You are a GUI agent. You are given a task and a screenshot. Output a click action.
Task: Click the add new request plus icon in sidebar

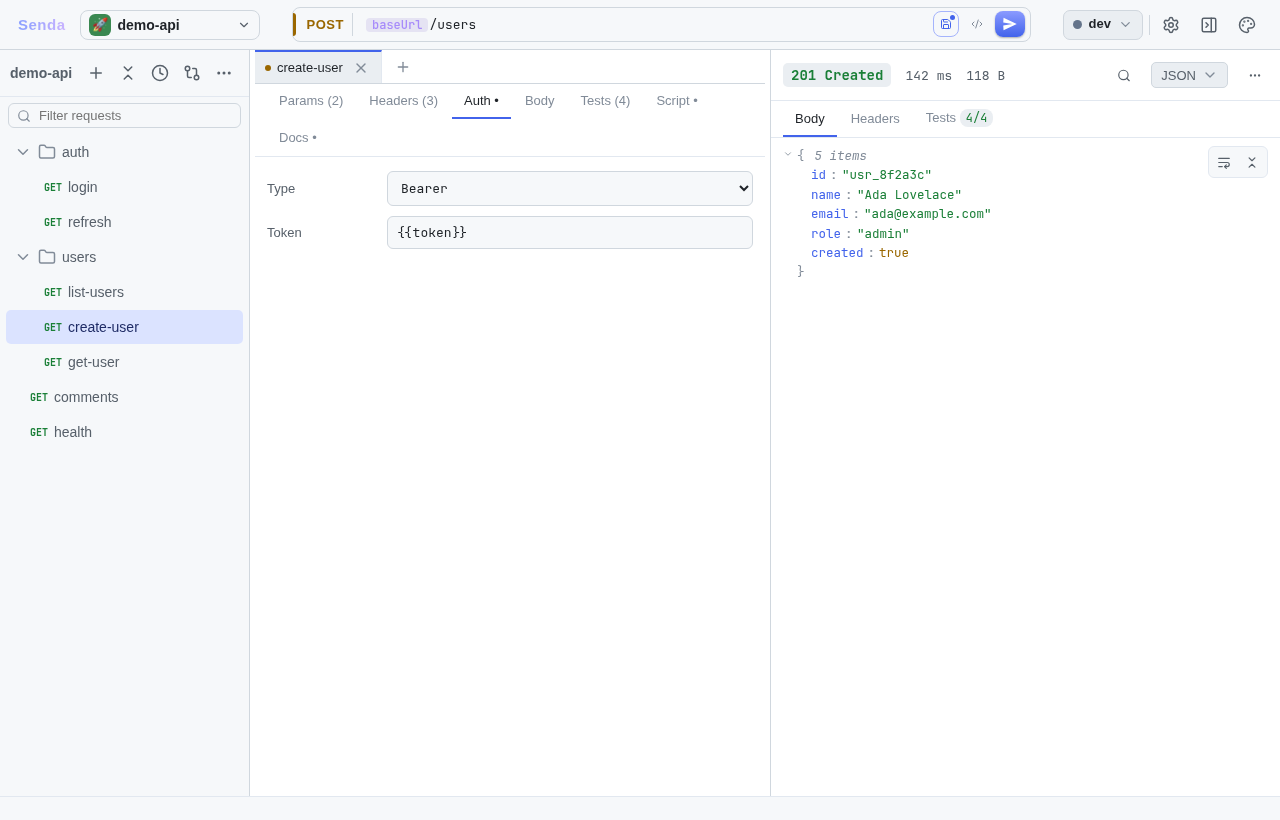point(96,73)
